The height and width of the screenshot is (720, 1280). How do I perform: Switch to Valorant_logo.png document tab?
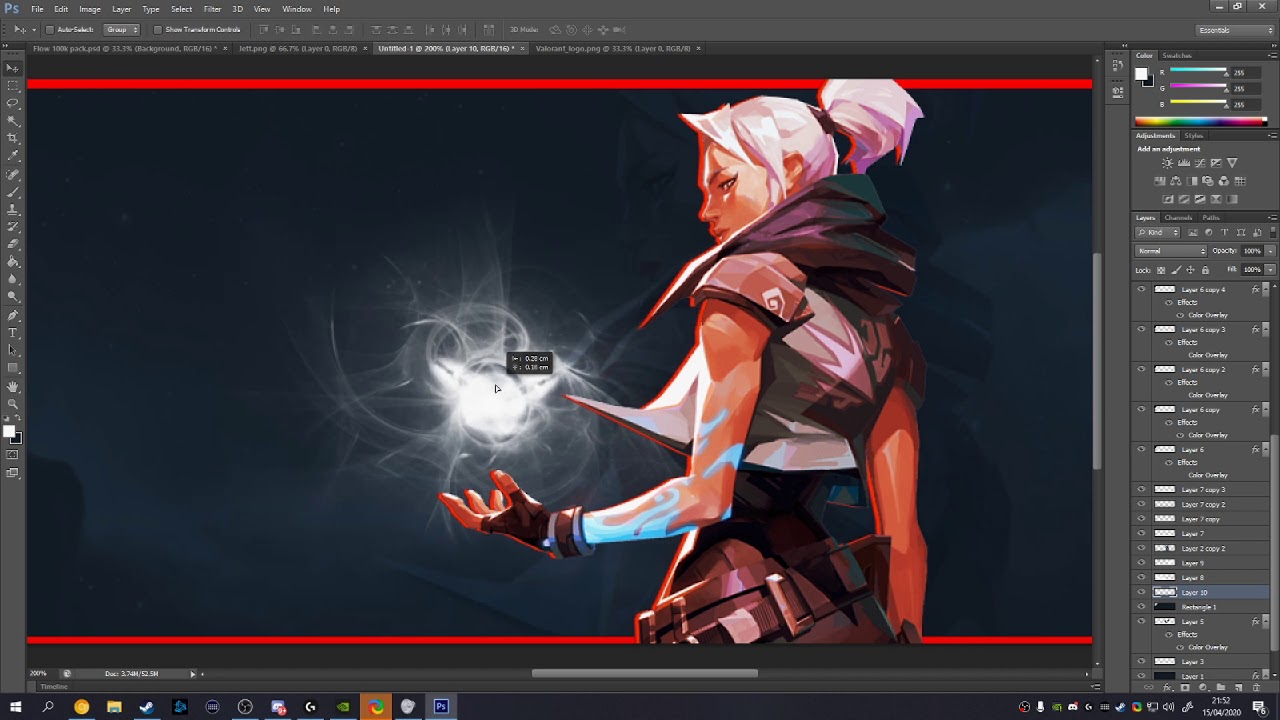612,48
